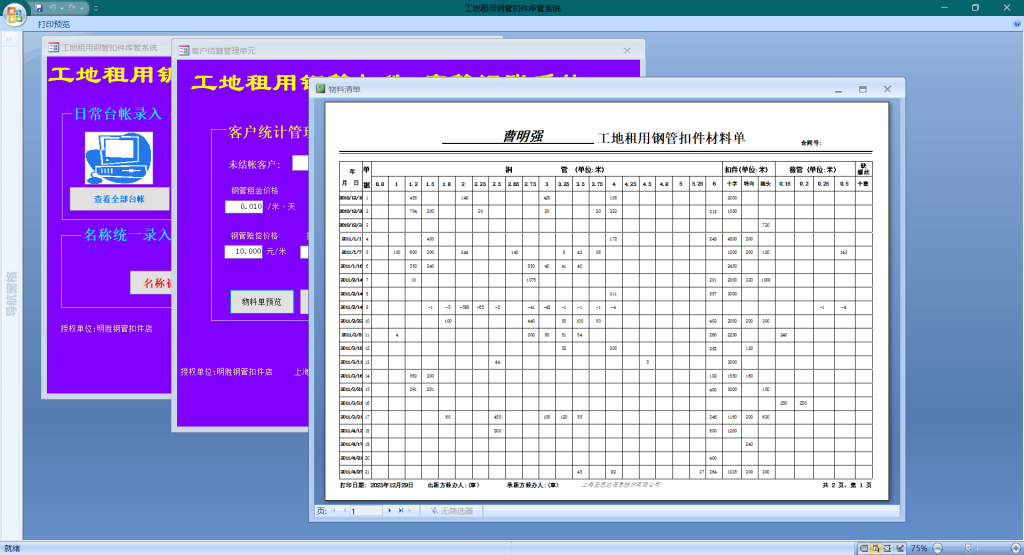Click the 钢管租金价格 field showing 0.010
Image resolution: width=1024 pixels, height=555 pixels.
[x=244, y=206]
